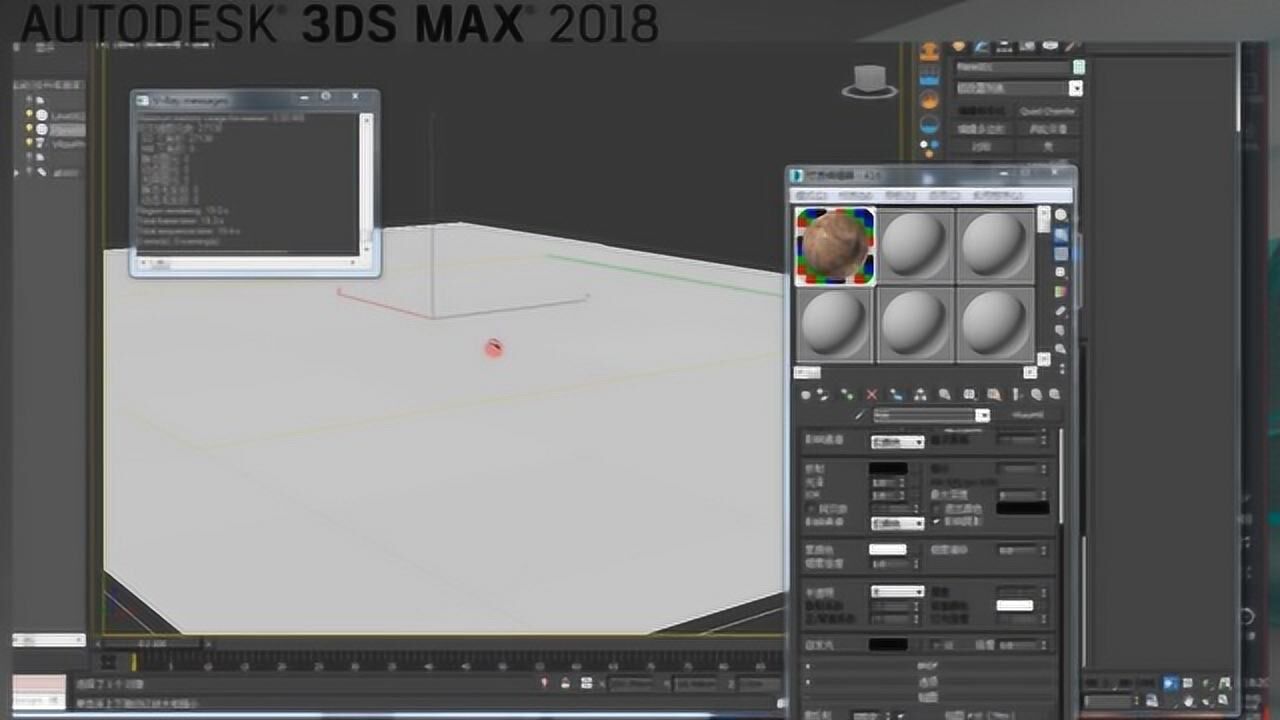Toggle Show Shaded Material in Viewport icon
The image size is (1280, 720).
pyautogui.click(x=993, y=395)
